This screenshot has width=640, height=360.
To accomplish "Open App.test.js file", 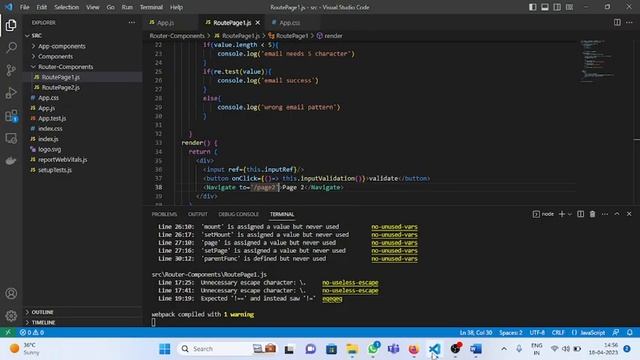I will click(x=52, y=118).
